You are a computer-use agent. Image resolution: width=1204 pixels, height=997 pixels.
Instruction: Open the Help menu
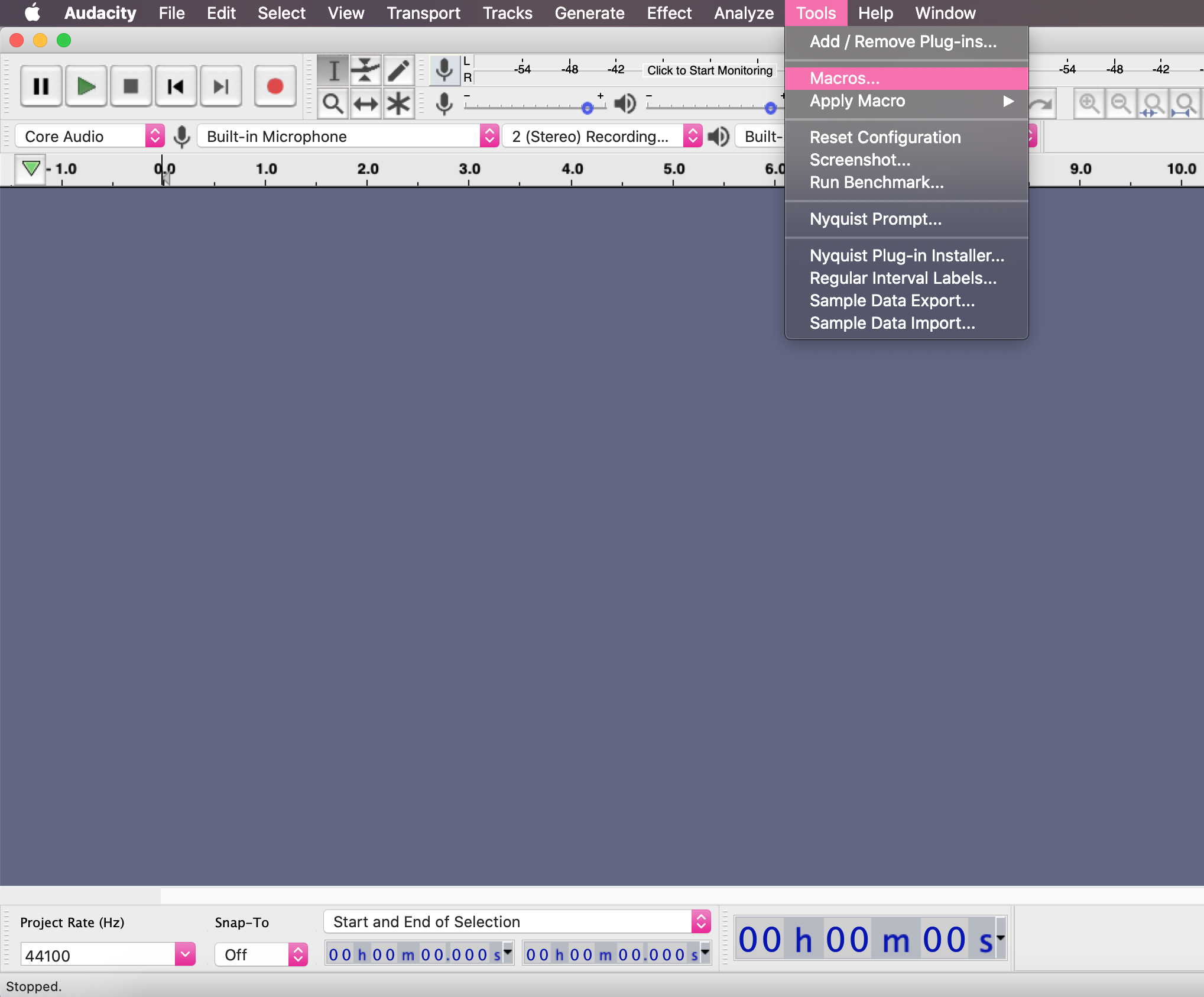pyautogui.click(x=875, y=12)
